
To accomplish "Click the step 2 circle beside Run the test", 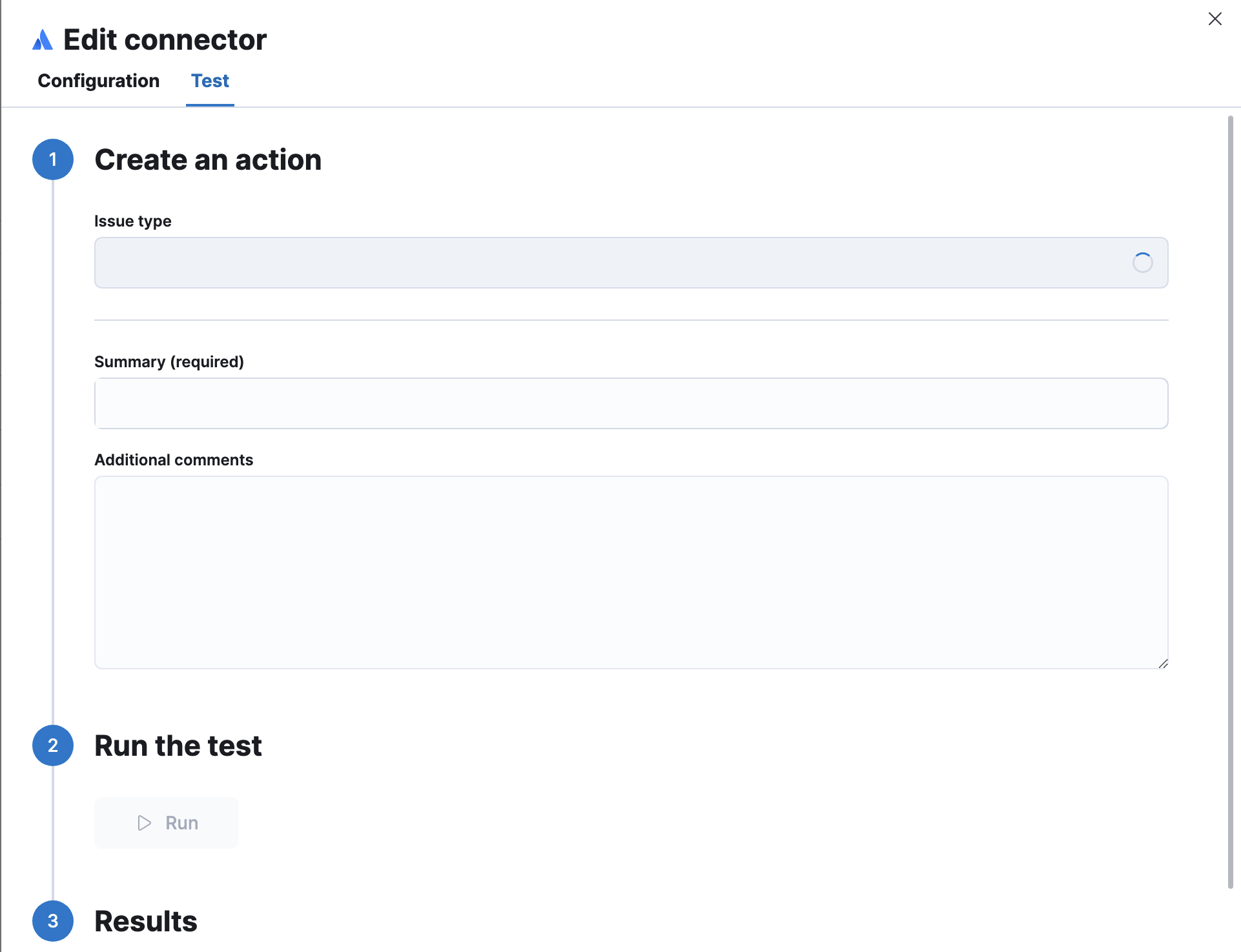I will [x=52, y=745].
